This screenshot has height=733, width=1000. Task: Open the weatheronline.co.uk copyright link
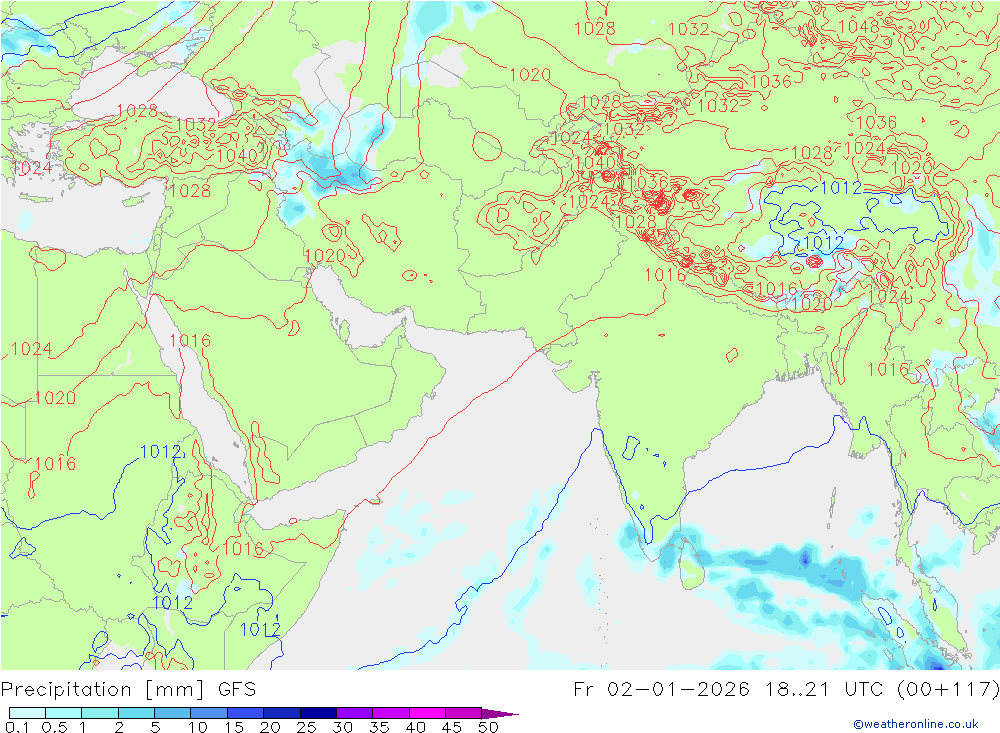tap(916, 724)
